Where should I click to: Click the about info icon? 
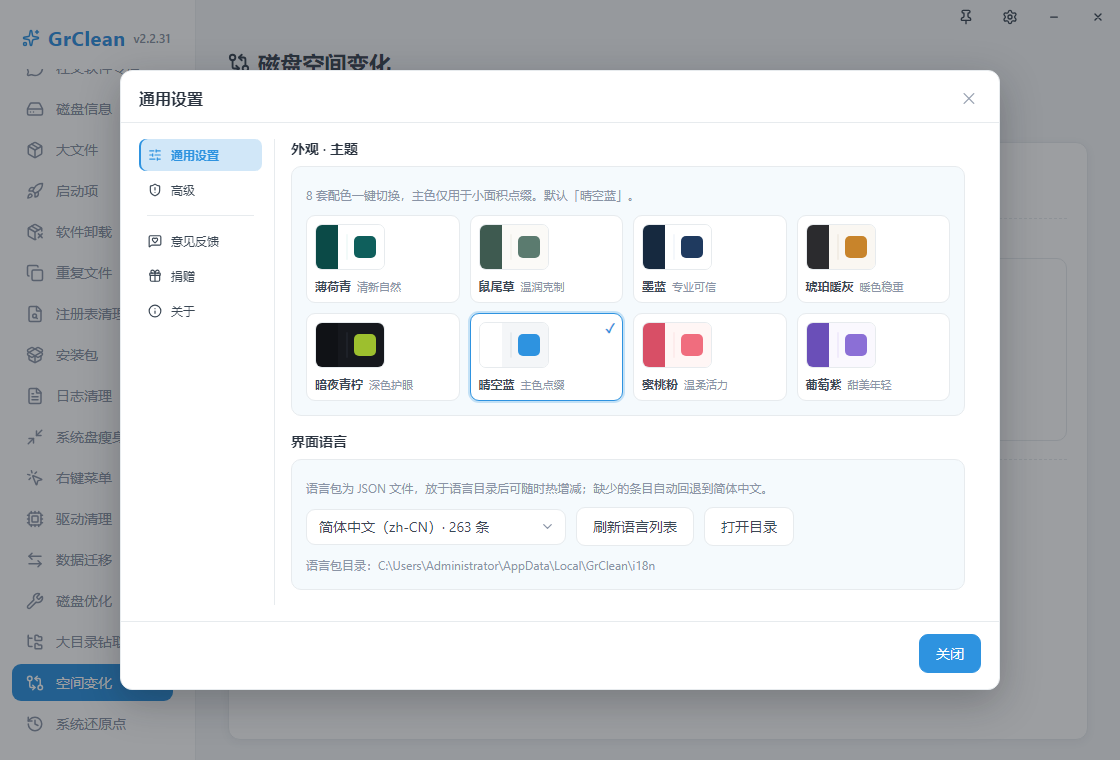tap(155, 311)
